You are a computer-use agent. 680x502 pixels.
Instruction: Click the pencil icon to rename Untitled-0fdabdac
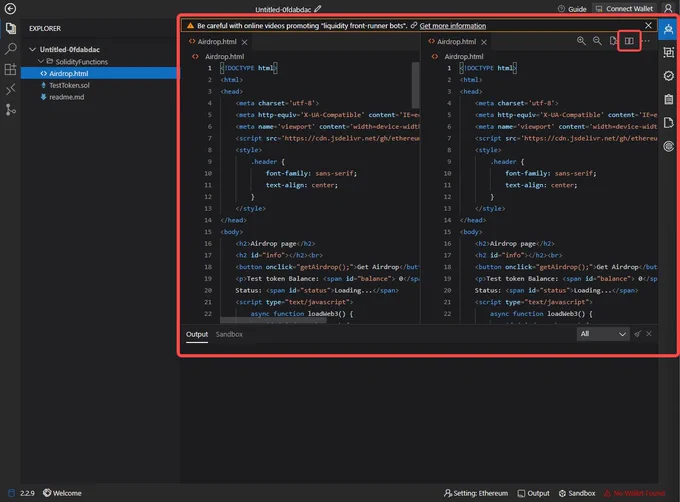[318, 9]
